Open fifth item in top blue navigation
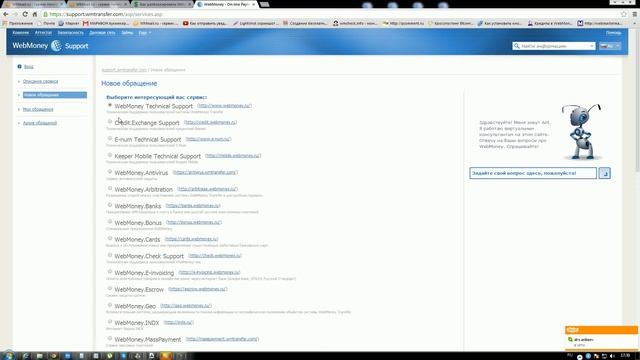Screen dimensions: 640x360 tap(127, 33)
